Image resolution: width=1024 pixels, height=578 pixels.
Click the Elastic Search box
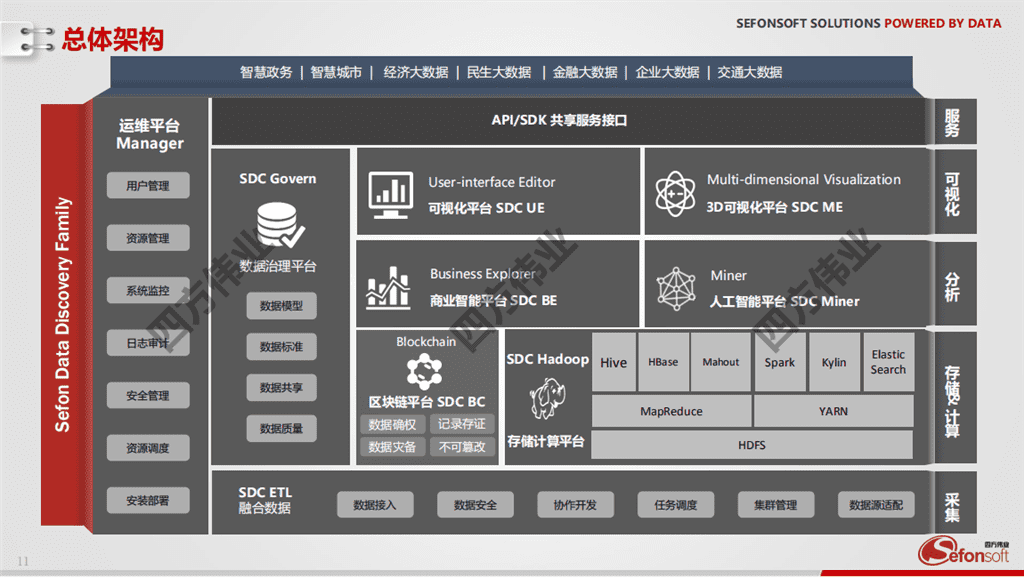(887, 362)
